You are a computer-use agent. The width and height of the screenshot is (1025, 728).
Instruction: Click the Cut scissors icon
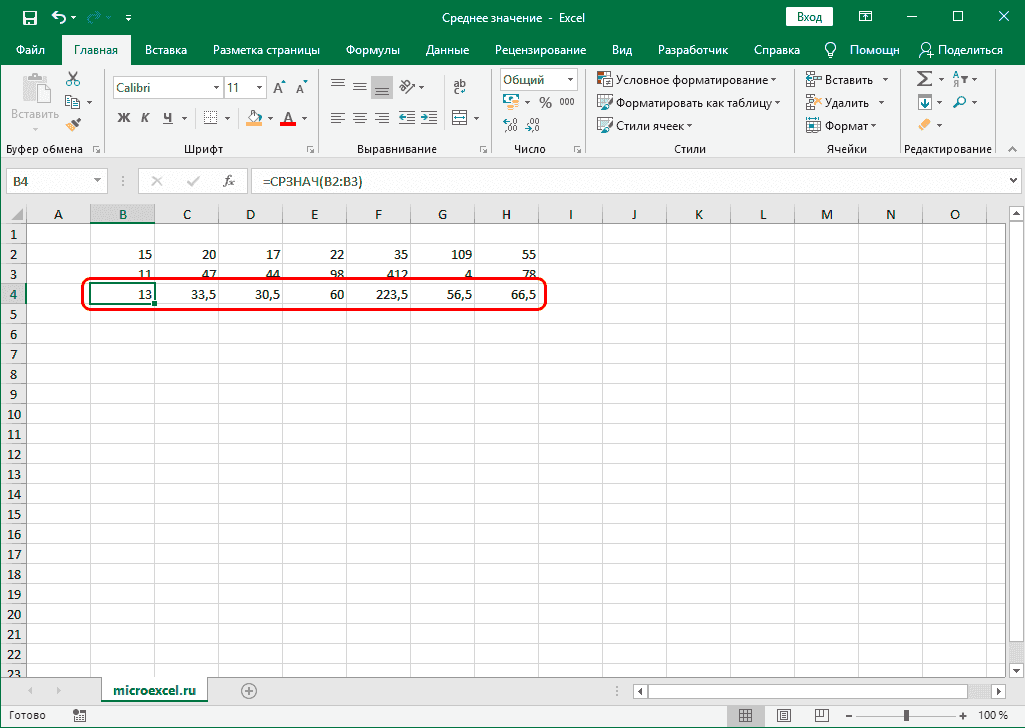73,79
